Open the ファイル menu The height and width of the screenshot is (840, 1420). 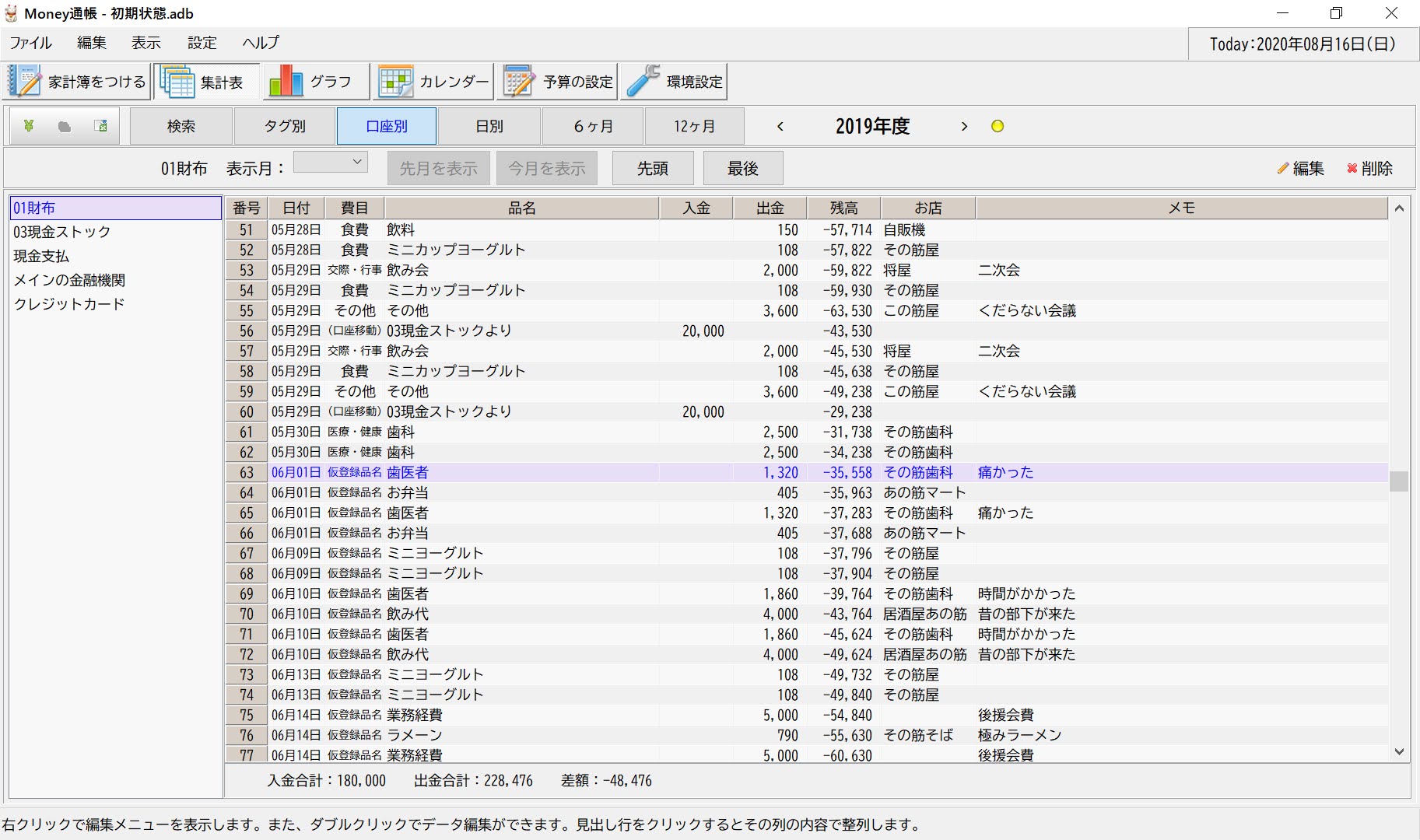coord(31,43)
